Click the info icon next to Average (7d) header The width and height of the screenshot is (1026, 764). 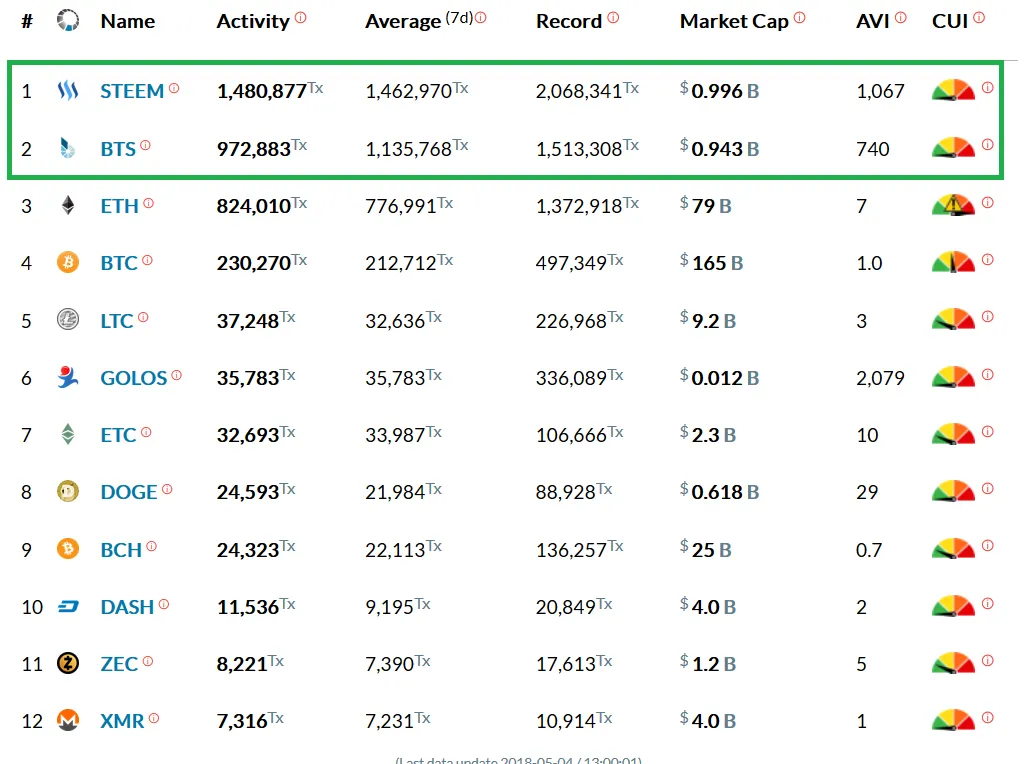[x=480, y=18]
